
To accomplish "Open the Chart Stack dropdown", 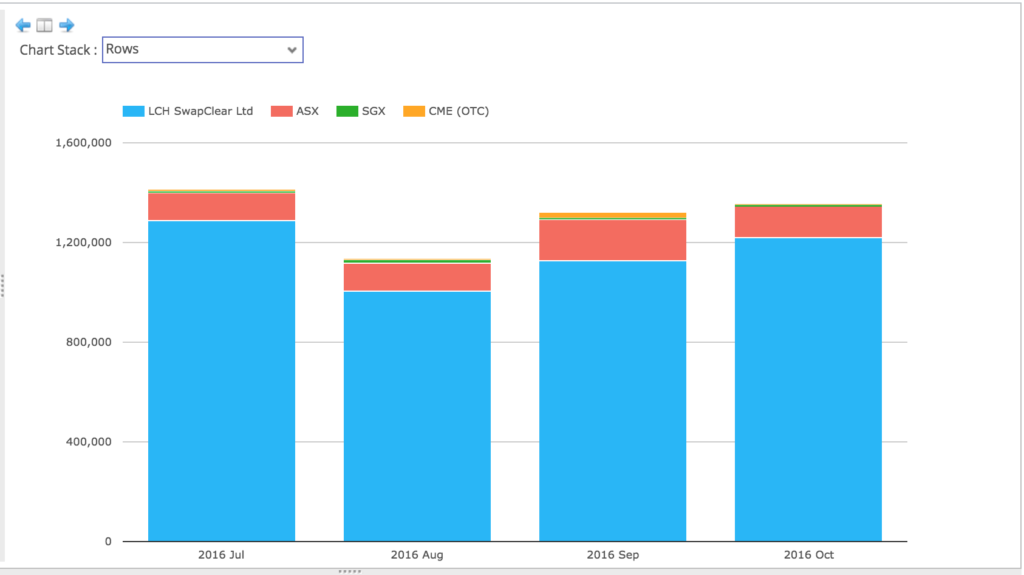I will coord(202,50).
